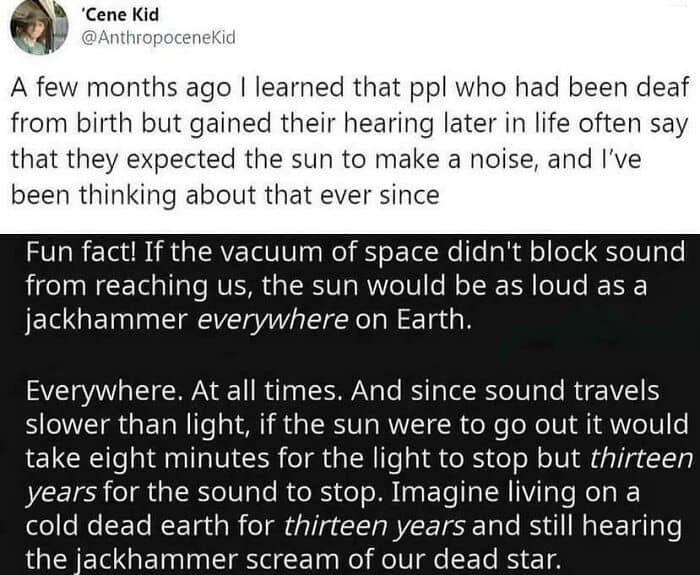Click the words "take eight minutes"
The width and height of the screenshot is (700, 575).
tap(147, 458)
